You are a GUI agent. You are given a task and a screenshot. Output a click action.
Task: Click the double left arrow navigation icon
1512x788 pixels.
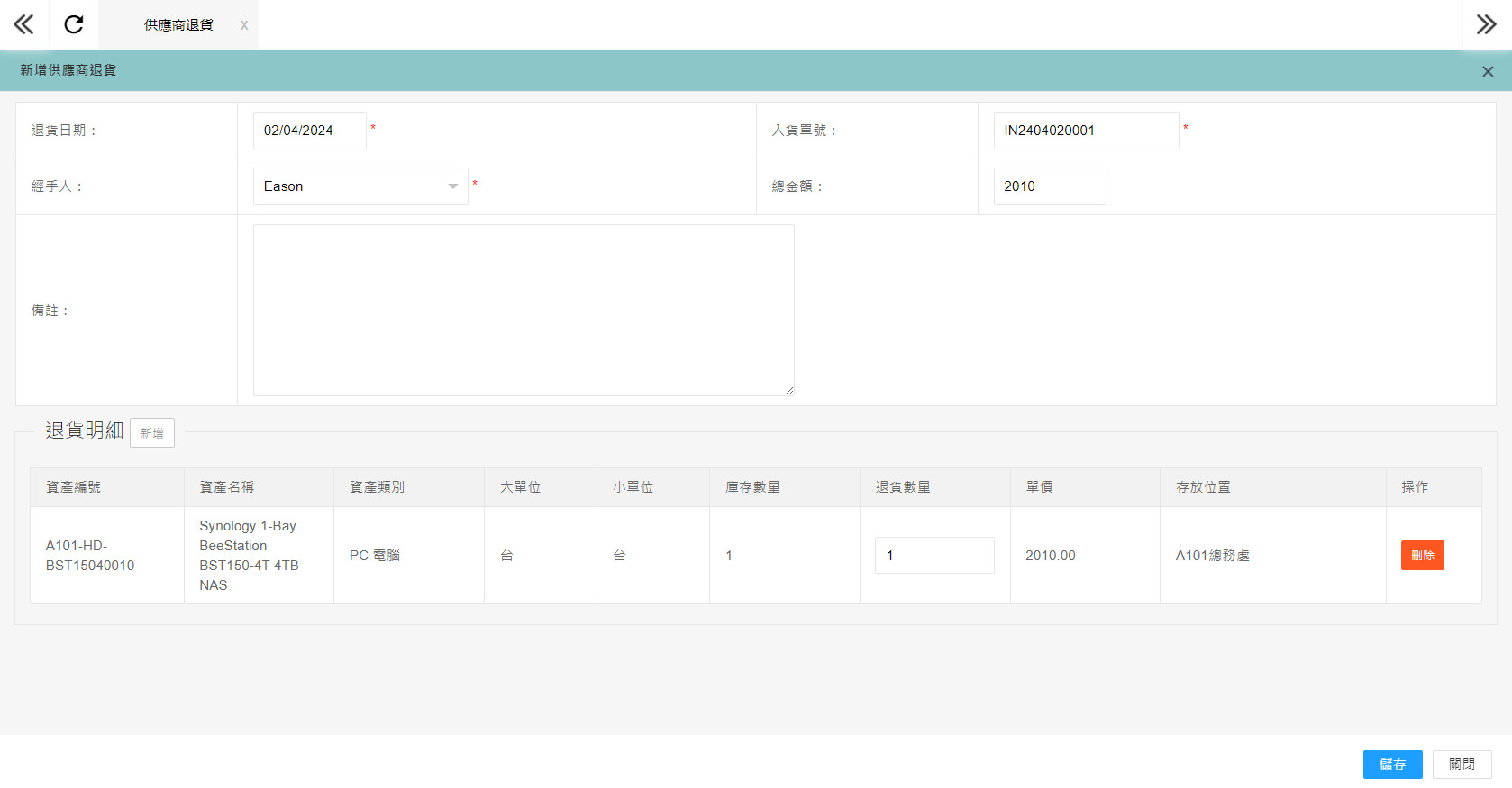[x=23, y=24]
